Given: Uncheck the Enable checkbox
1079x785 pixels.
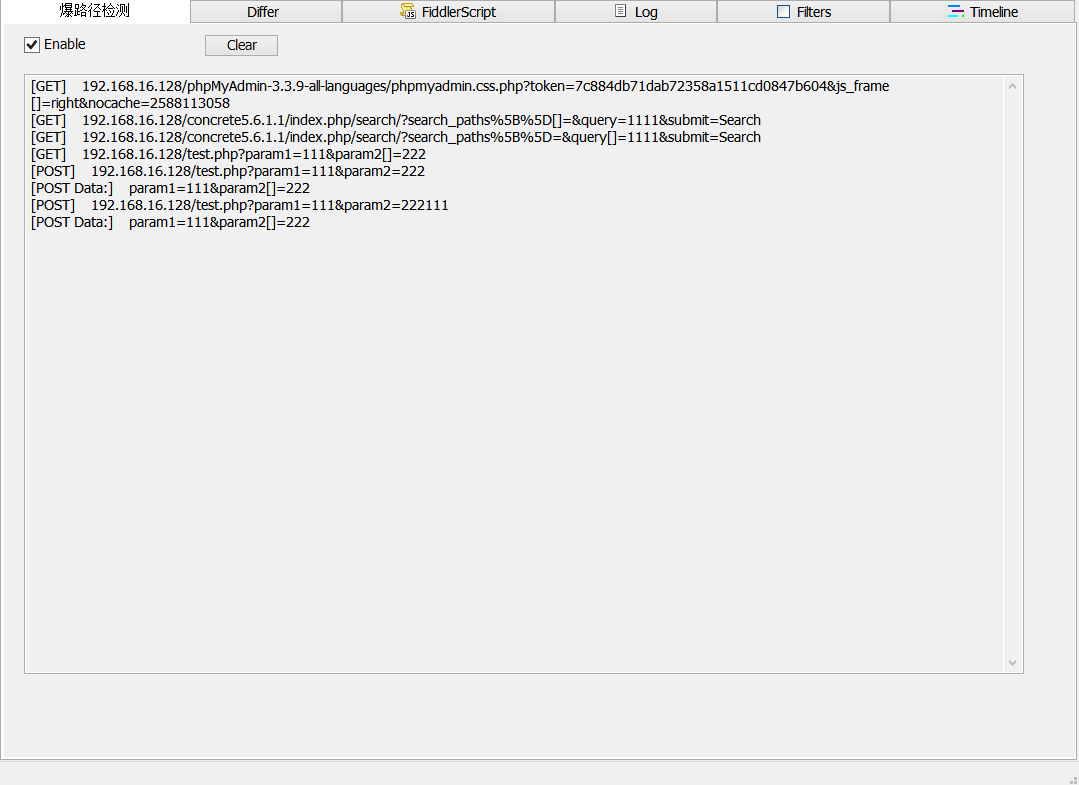Looking at the screenshot, I should 32,45.
